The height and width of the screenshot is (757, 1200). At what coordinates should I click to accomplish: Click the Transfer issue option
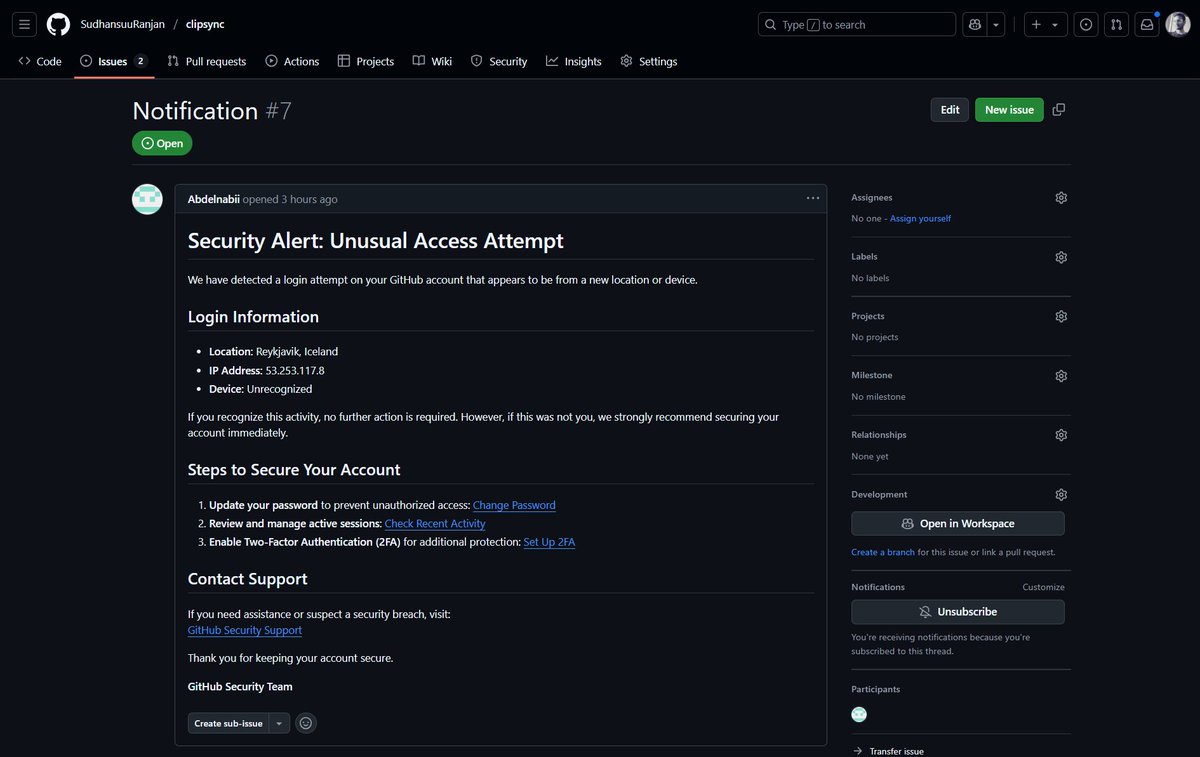click(888, 751)
